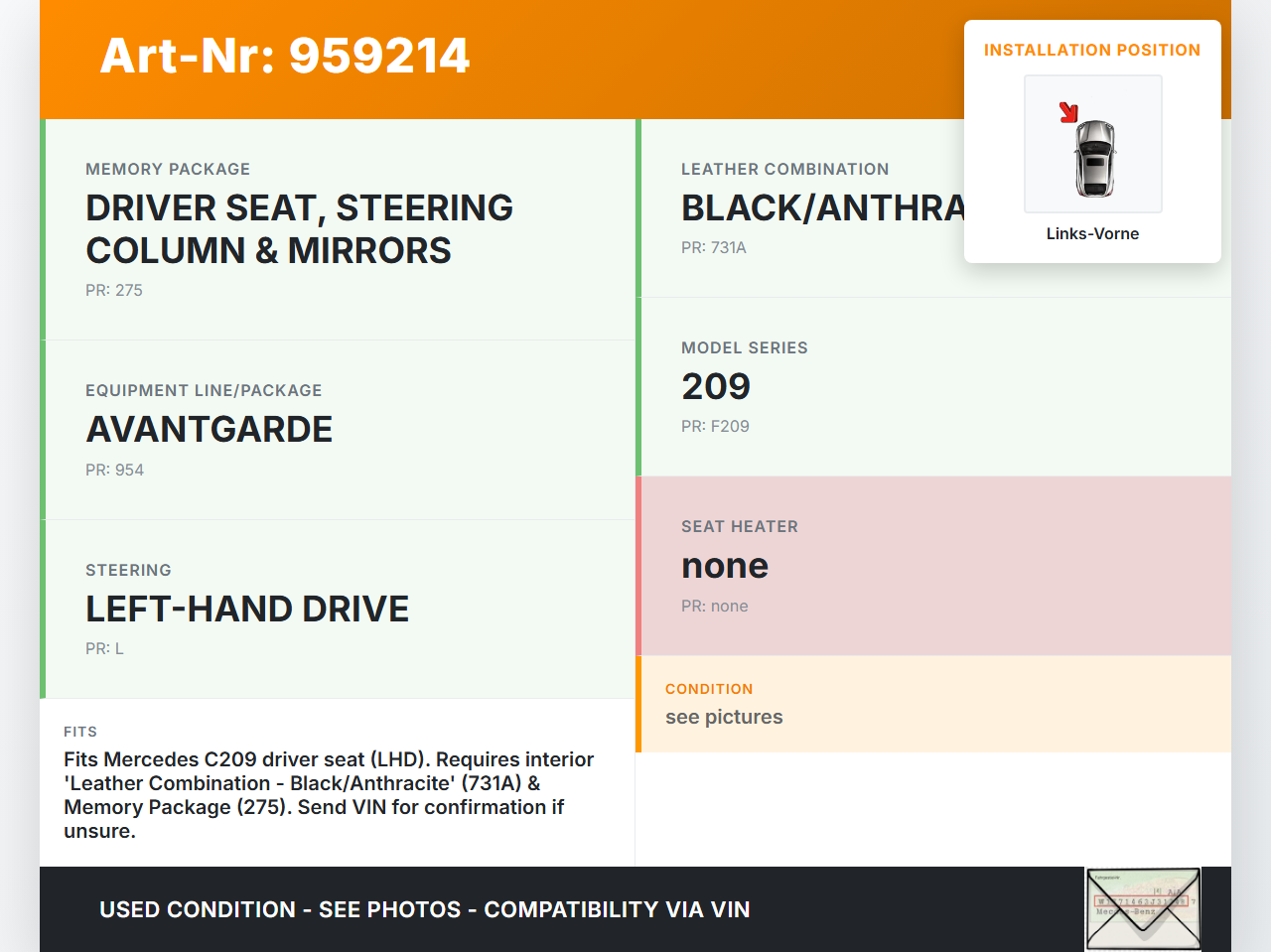The width and height of the screenshot is (1271, 952).
Task: Click the Condition see pictures text
Action: 724,717
